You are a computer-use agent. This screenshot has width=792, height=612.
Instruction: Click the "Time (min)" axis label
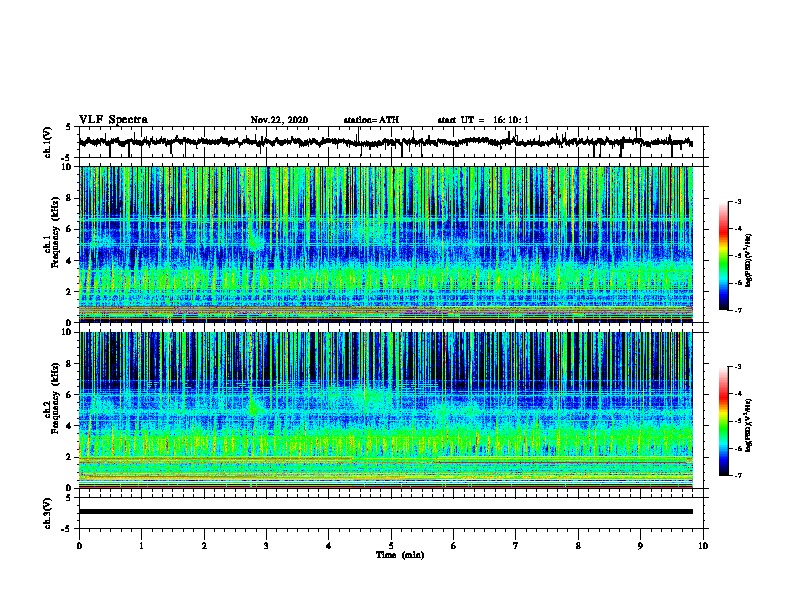tap(400, 555)
